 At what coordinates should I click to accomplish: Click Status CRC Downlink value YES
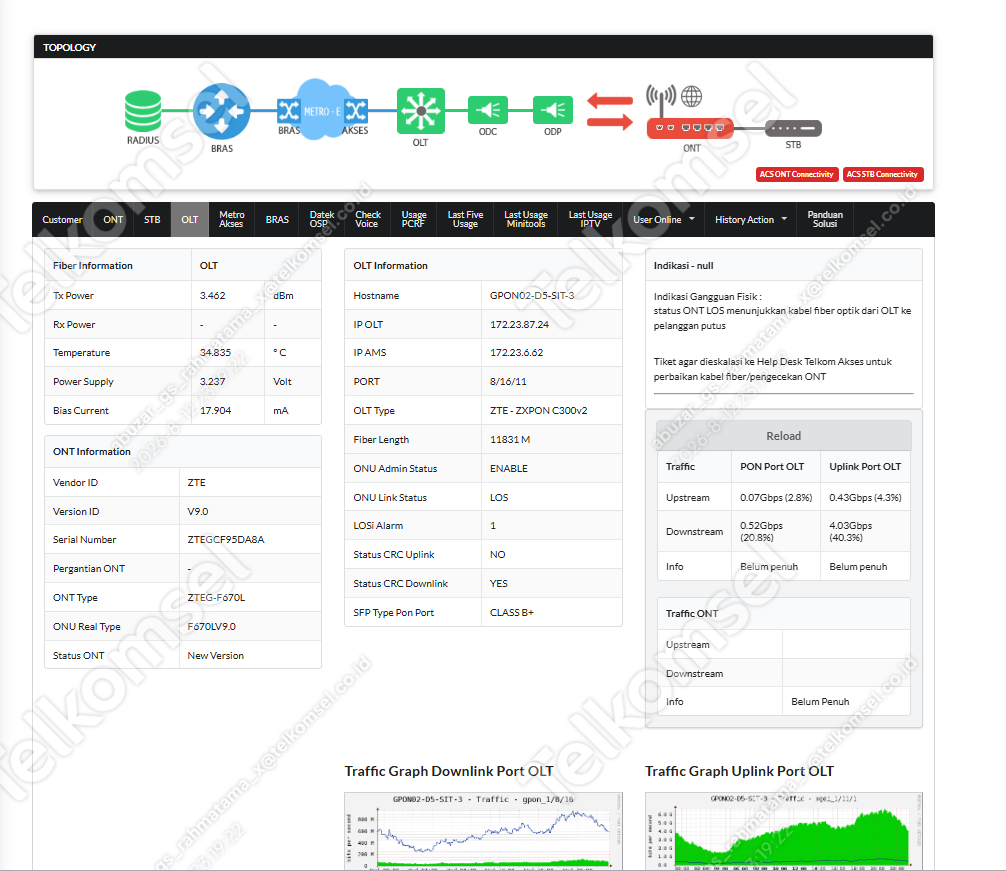click(499, 584)
